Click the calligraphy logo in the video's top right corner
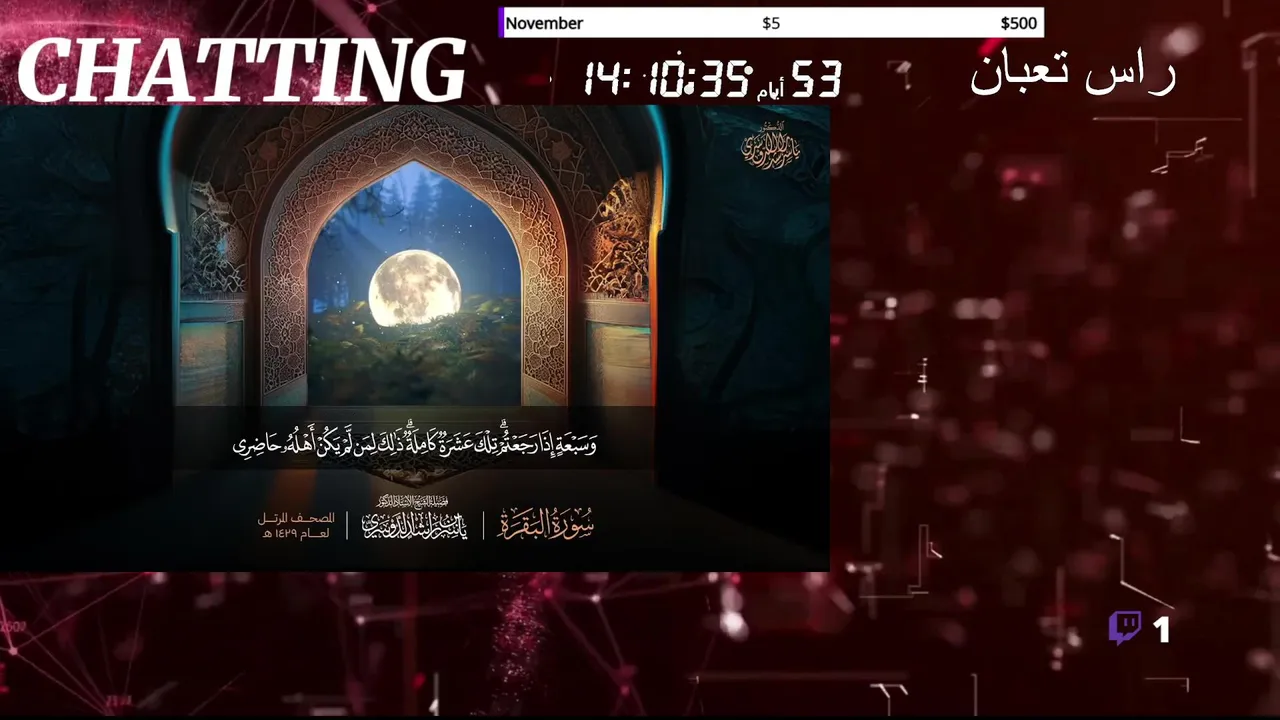Viewport: 1280px width, 720px height. (x=771, y=146)
